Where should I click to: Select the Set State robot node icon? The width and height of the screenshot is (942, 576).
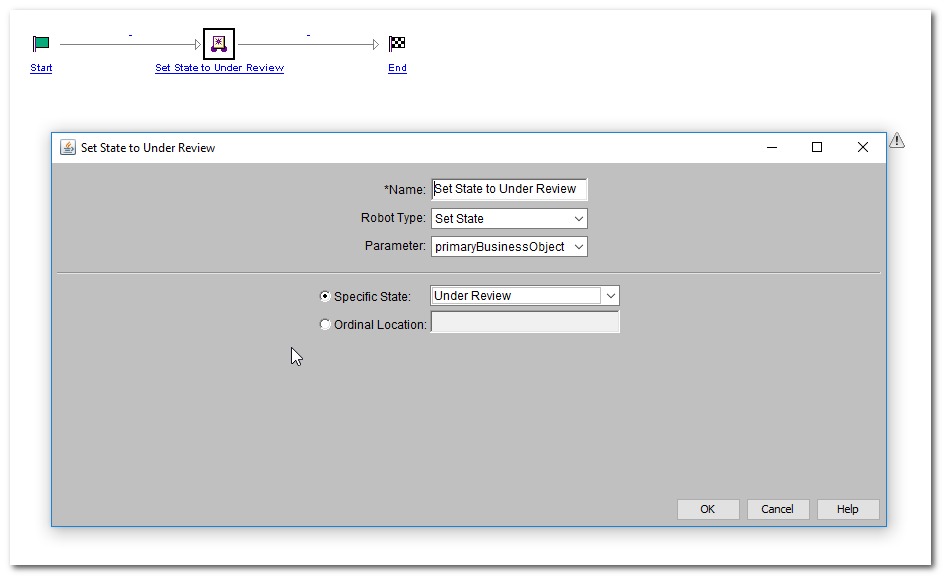coord(219,44)
